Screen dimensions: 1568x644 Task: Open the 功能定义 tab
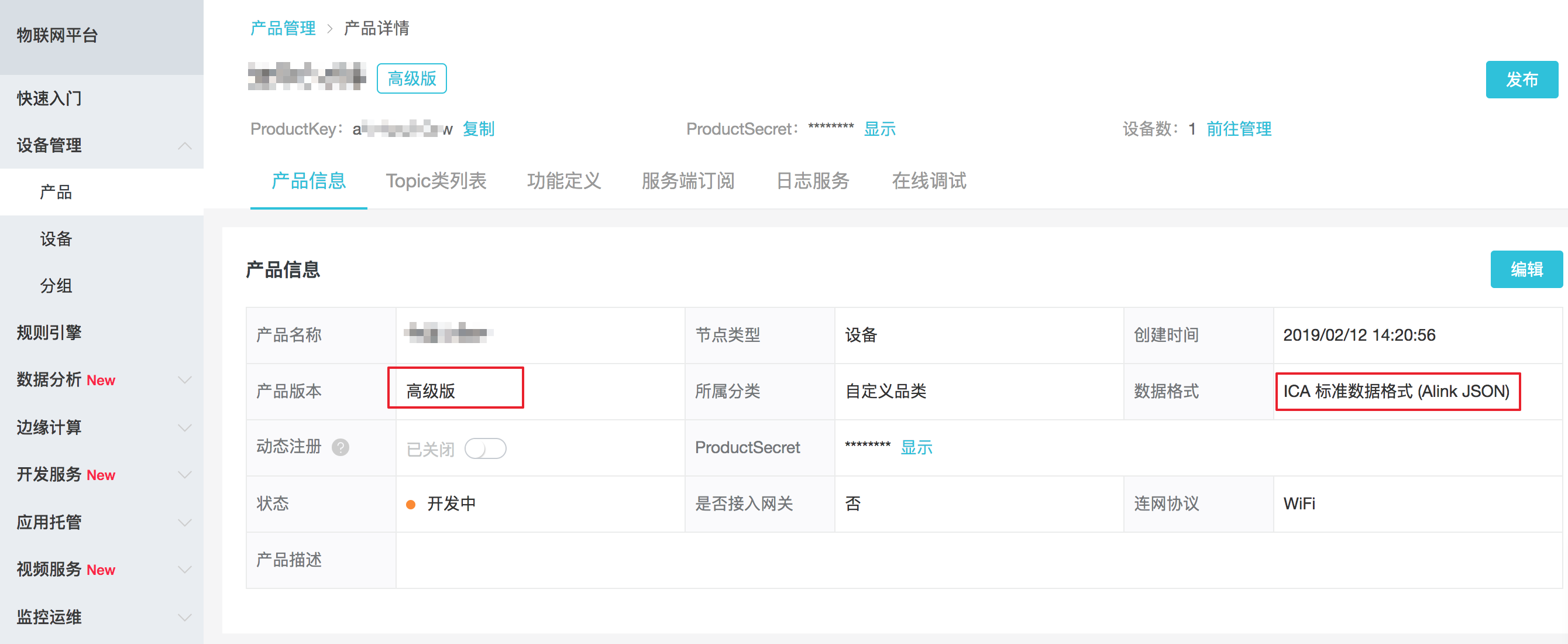(x=563, y=181)
